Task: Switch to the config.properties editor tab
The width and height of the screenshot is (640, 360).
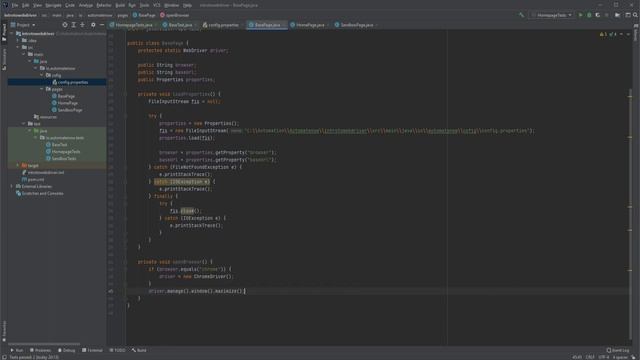Action: (x=223, y=25)
